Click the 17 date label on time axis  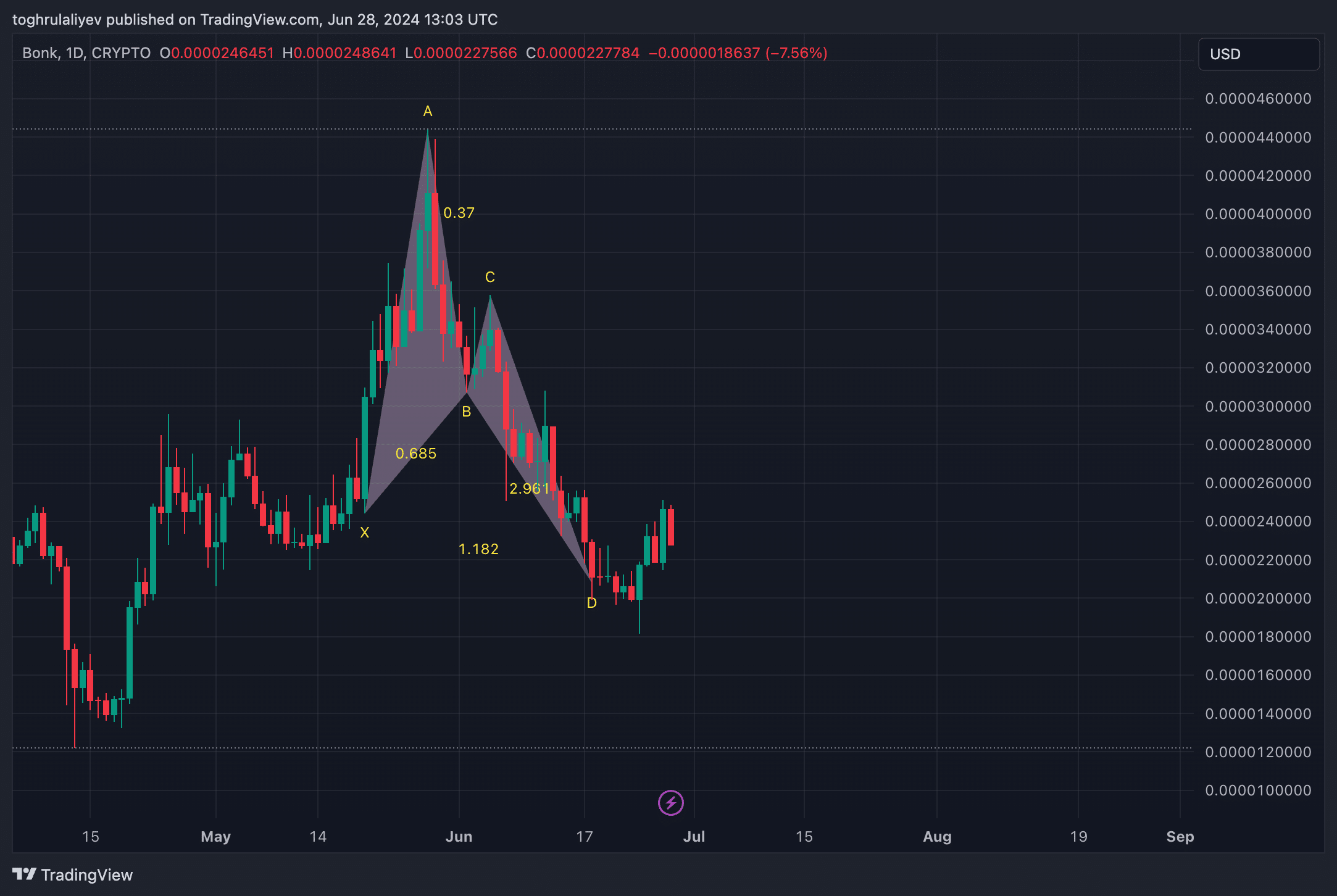click(585, 837)
